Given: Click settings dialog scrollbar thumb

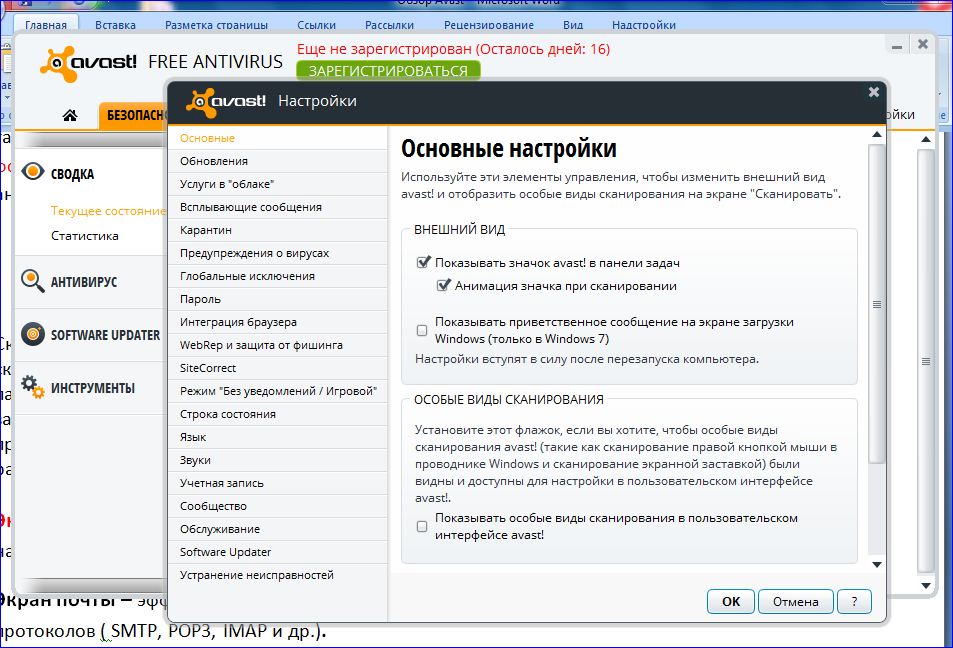Looking at the screenshot, I should (876, 304).
